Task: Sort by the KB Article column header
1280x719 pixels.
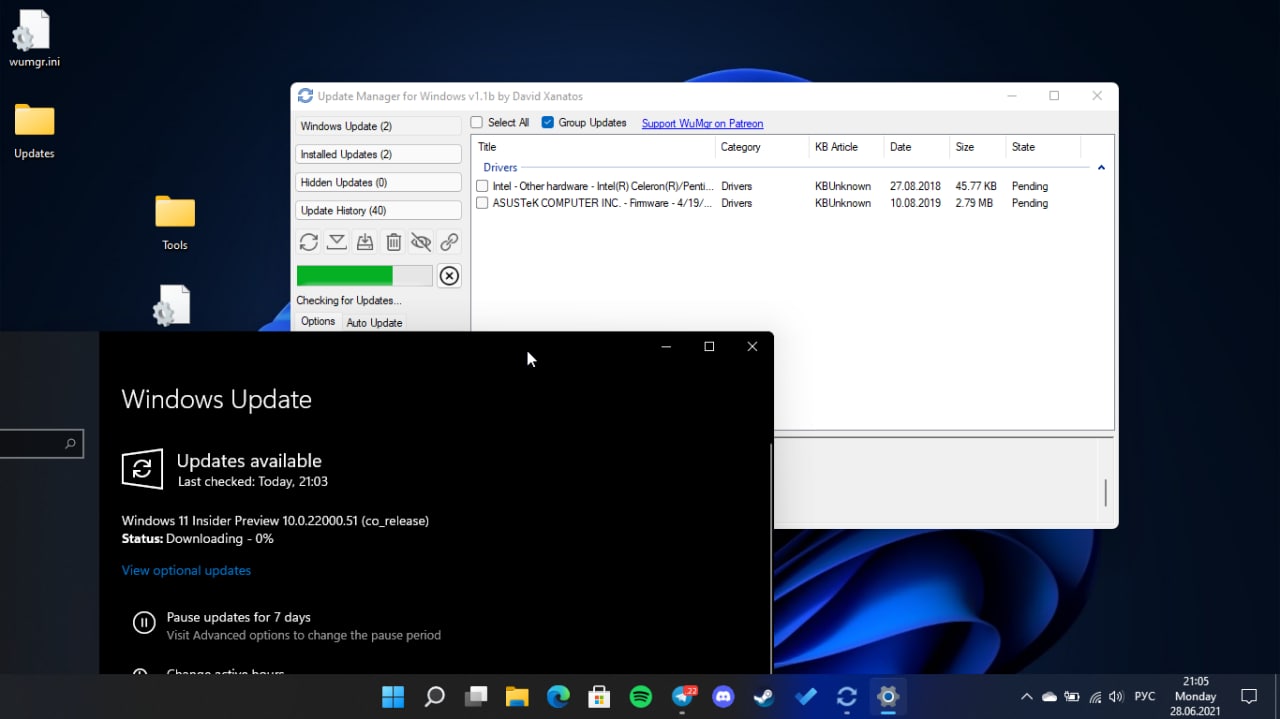Action: click(846, 147)
